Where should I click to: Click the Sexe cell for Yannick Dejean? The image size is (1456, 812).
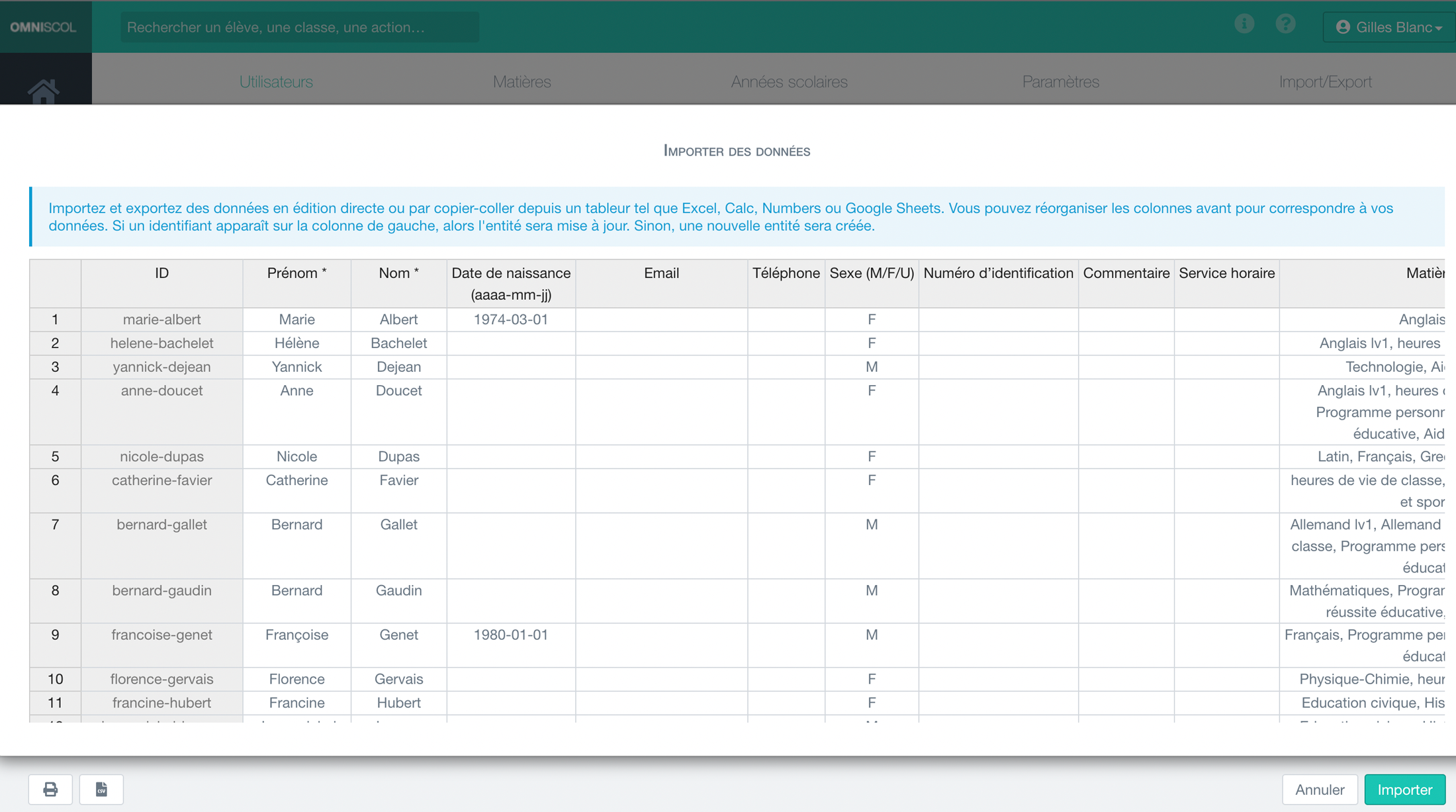pos(871,367)
